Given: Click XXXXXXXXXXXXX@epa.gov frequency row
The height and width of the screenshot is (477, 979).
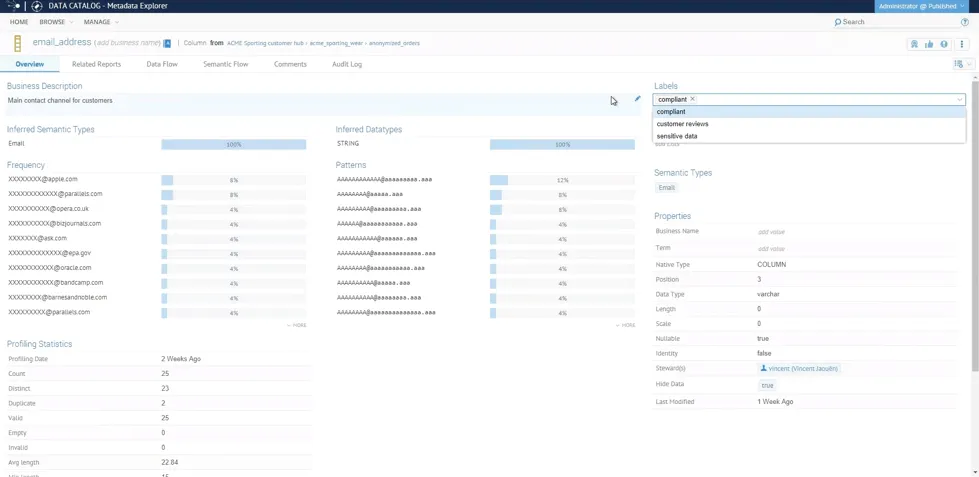Looking at the screenshot, I should point(157,253).
